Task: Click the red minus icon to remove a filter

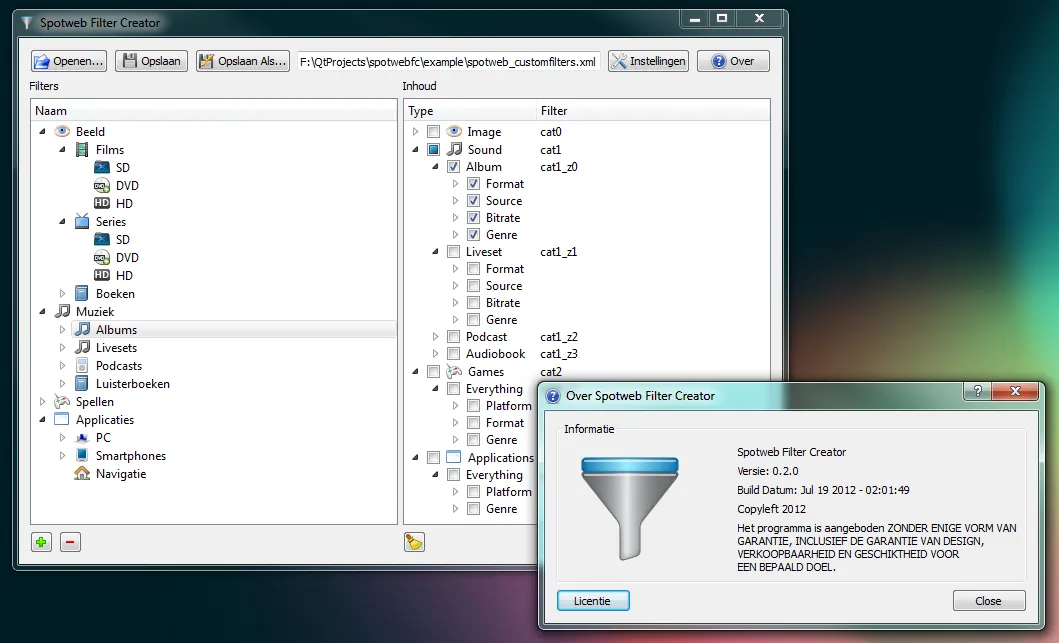Action: [x=69, y=541]
